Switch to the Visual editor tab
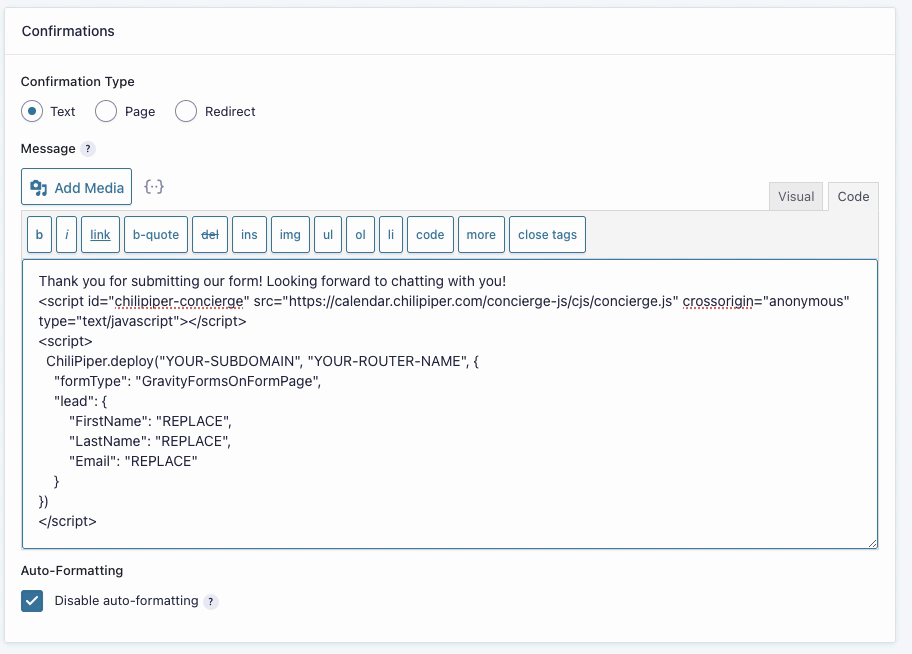The height and width of the screenshot is (654, 912). 796,196
